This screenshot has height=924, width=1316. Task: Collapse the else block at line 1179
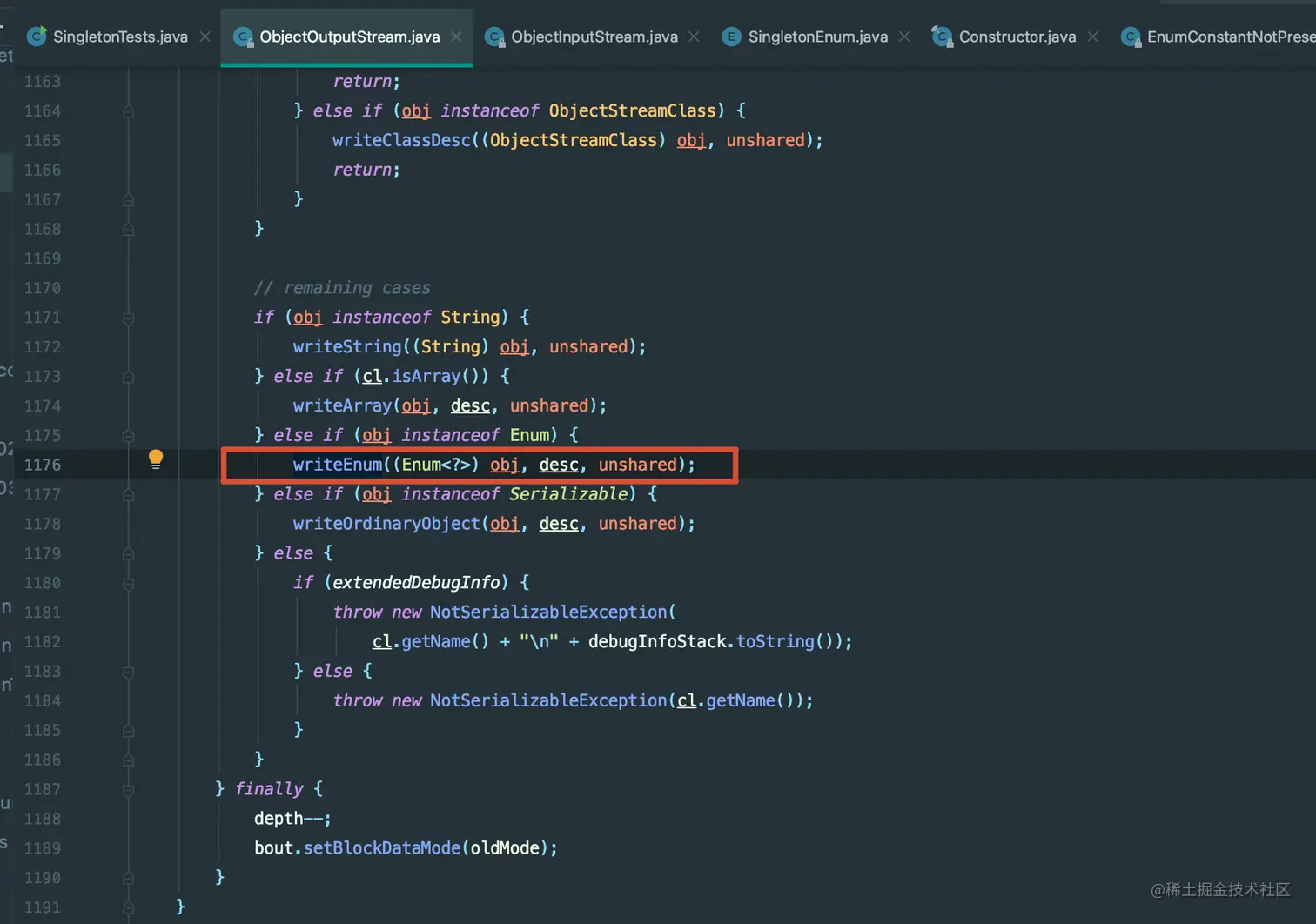[x=128, y=554]
